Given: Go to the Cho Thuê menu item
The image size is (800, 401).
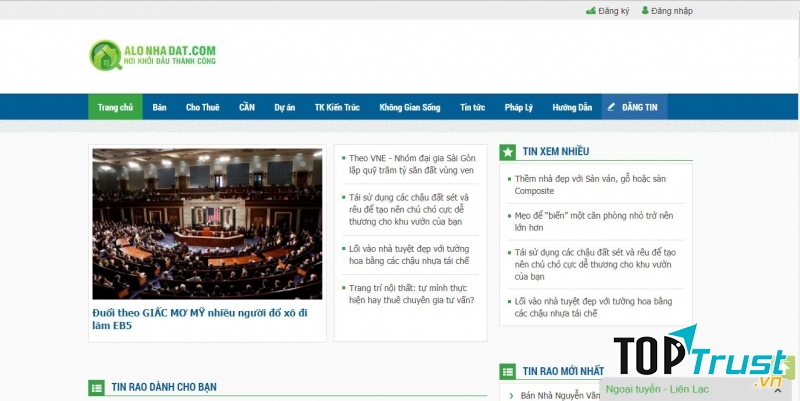Looking at the screenshot, I should (x=202, y=107).
